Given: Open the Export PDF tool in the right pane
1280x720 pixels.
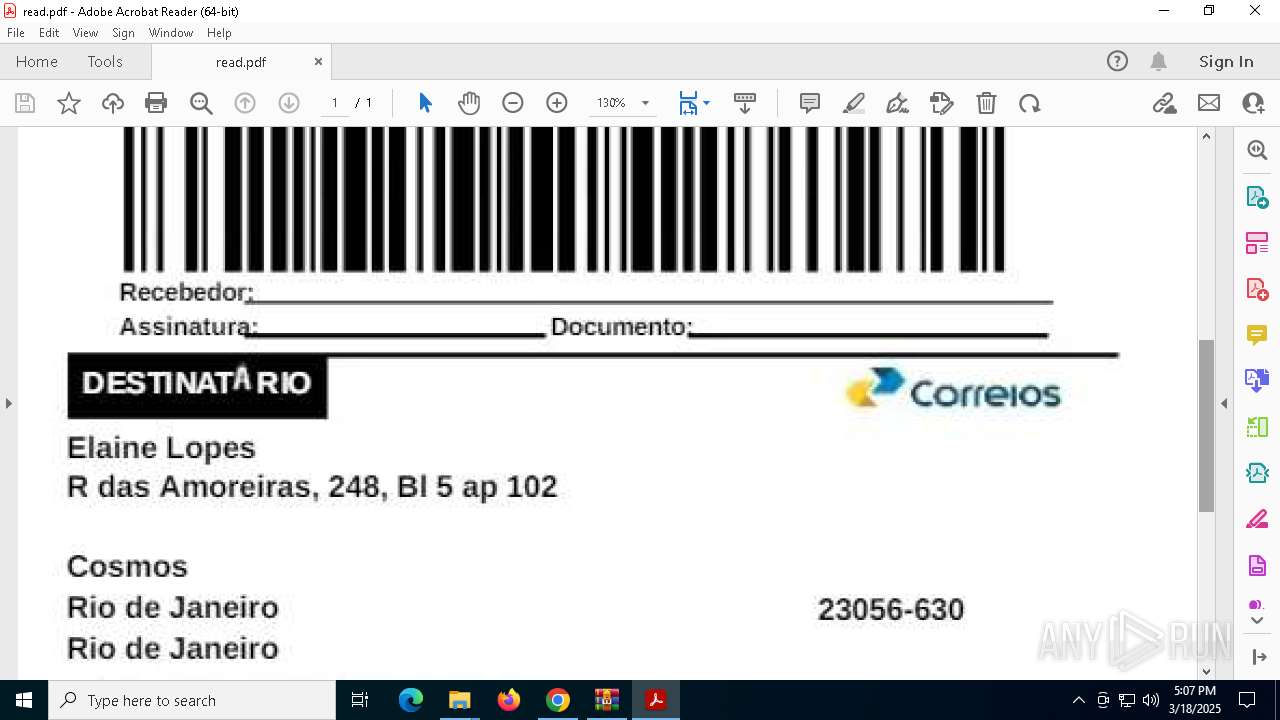Looking at the screenshot, I should (x=1257, y=196).
